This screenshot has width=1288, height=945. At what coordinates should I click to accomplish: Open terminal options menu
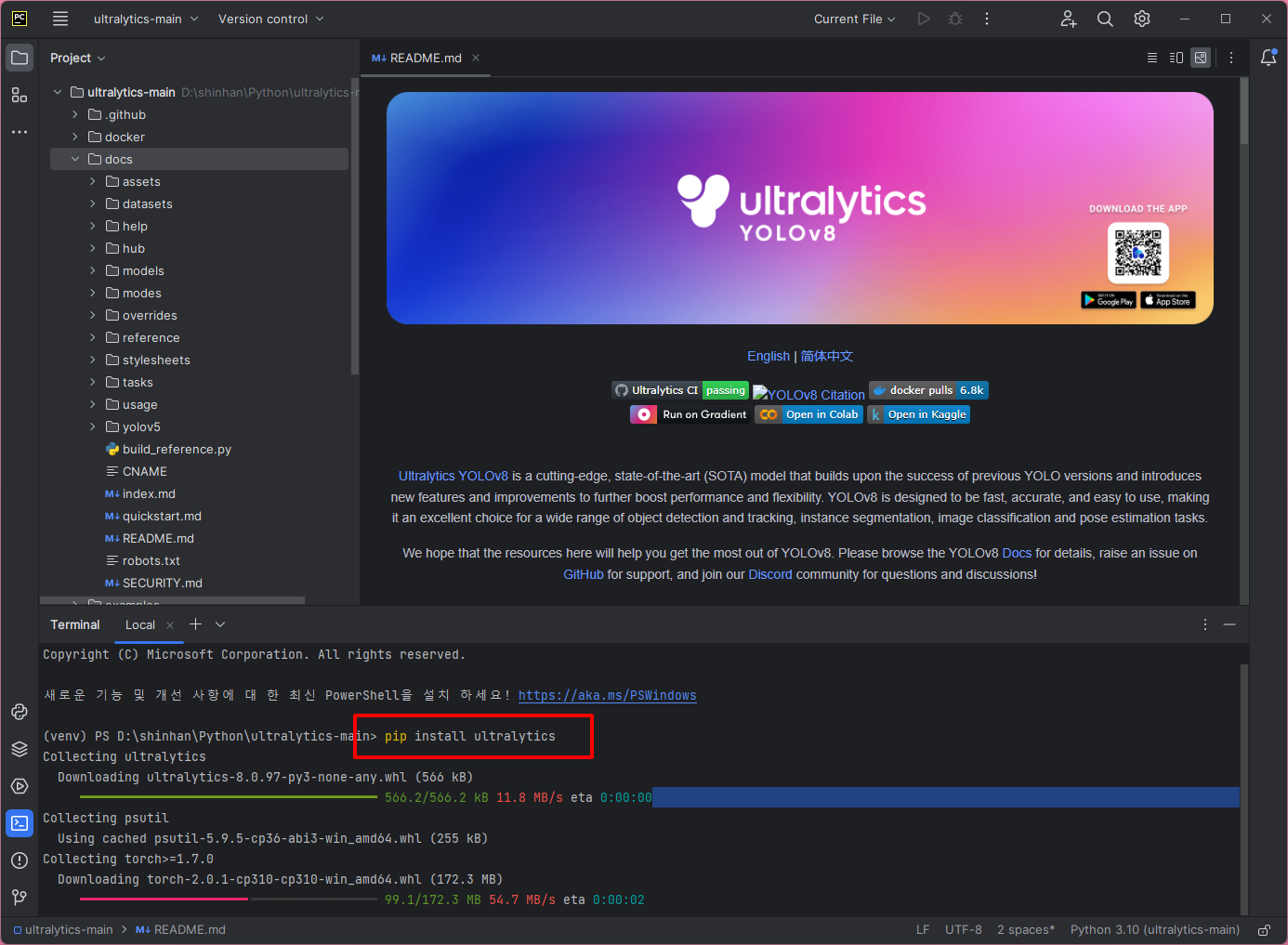[1205, 624]
